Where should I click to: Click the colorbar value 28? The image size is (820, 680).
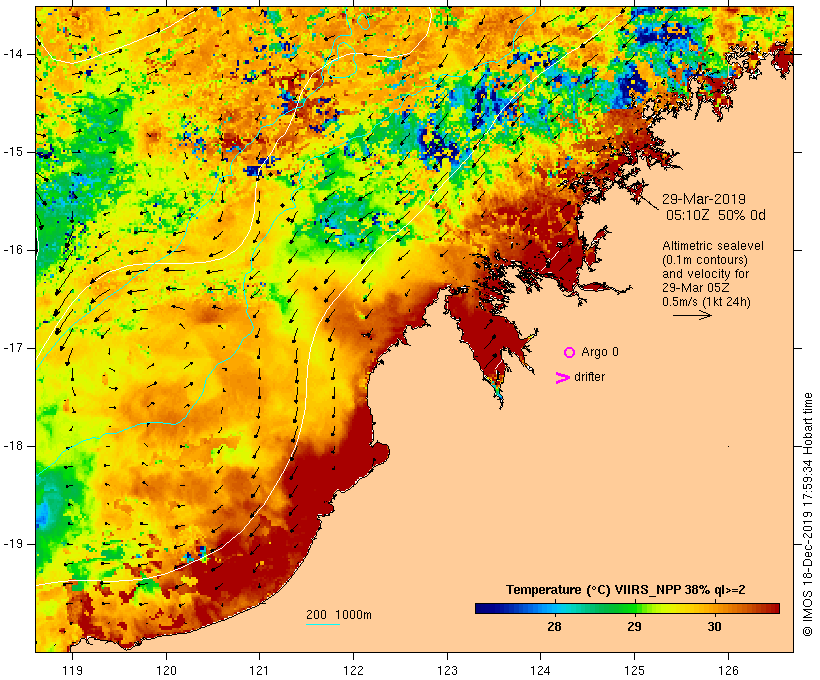pos(554,626)
